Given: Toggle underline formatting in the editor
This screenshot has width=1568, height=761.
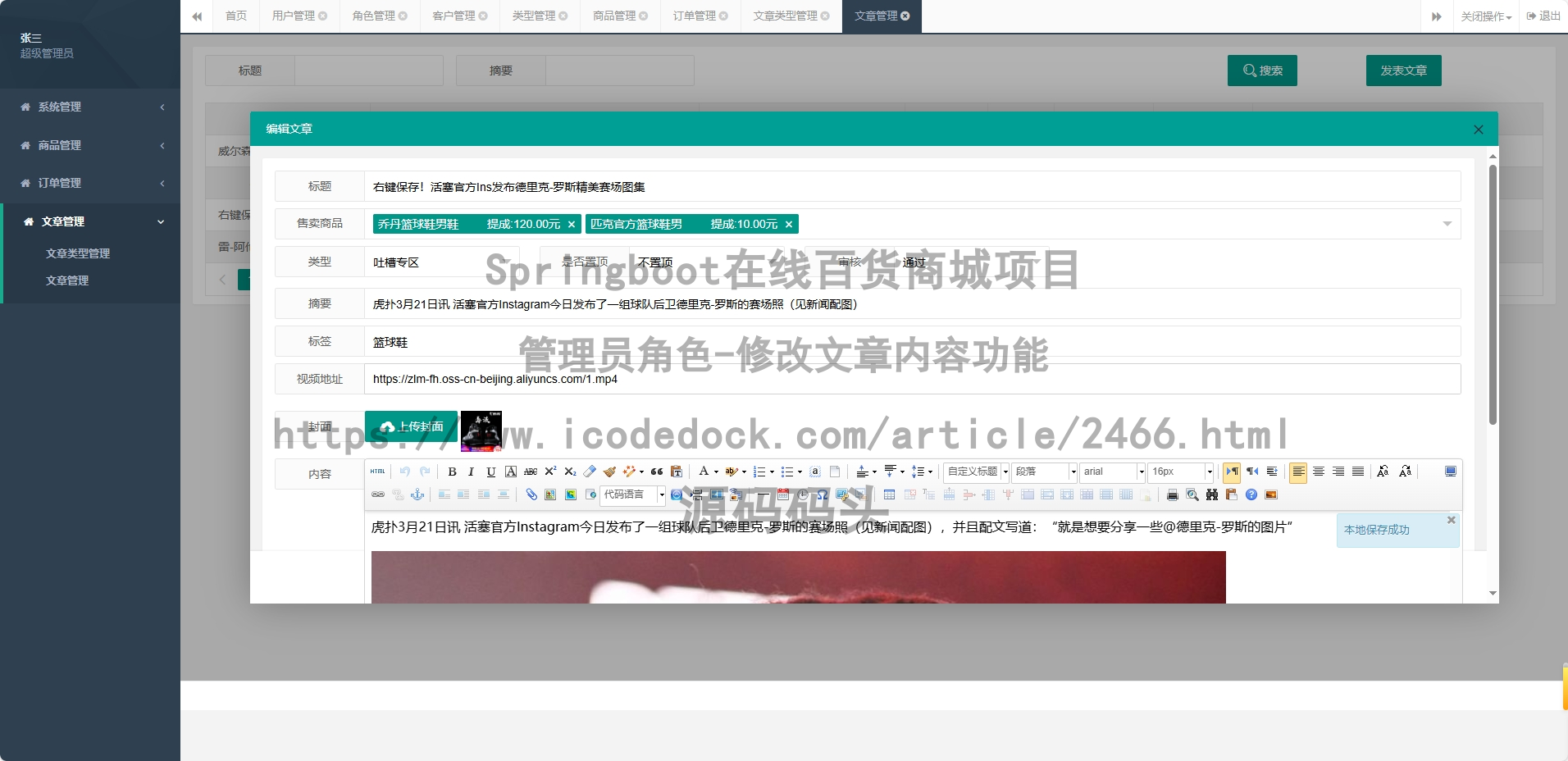Looking at the screenshot, I should pyautogui.click(x=490, y=472).
